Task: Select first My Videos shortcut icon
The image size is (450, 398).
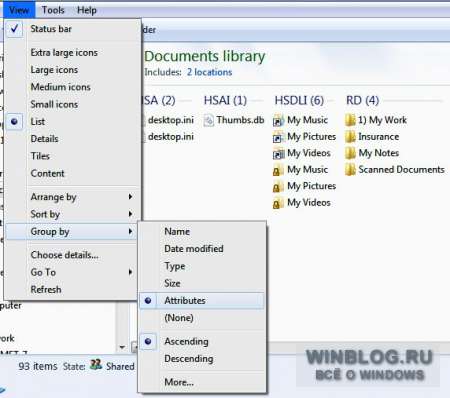Action: [x=278, y=153]
